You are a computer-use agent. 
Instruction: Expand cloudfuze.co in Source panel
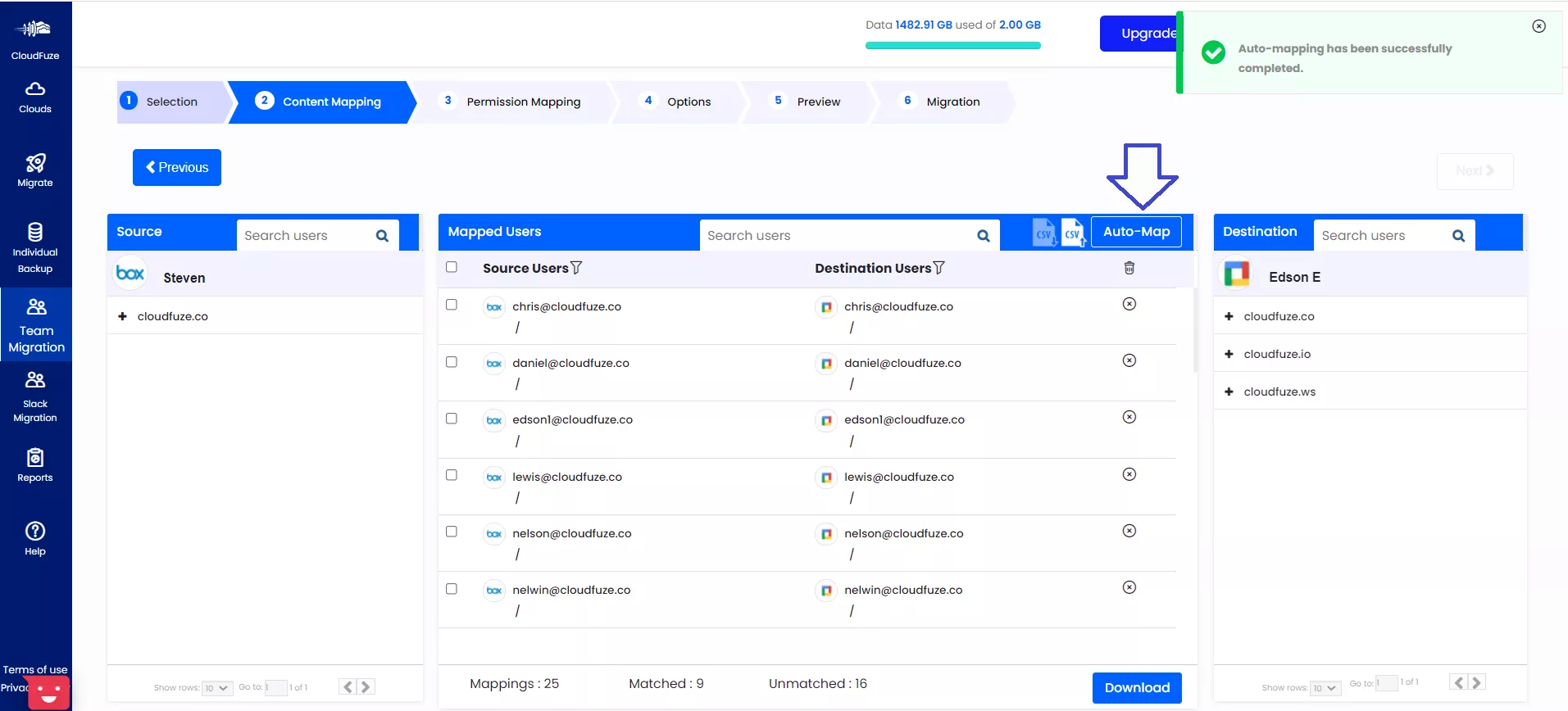tap(123, 316)
